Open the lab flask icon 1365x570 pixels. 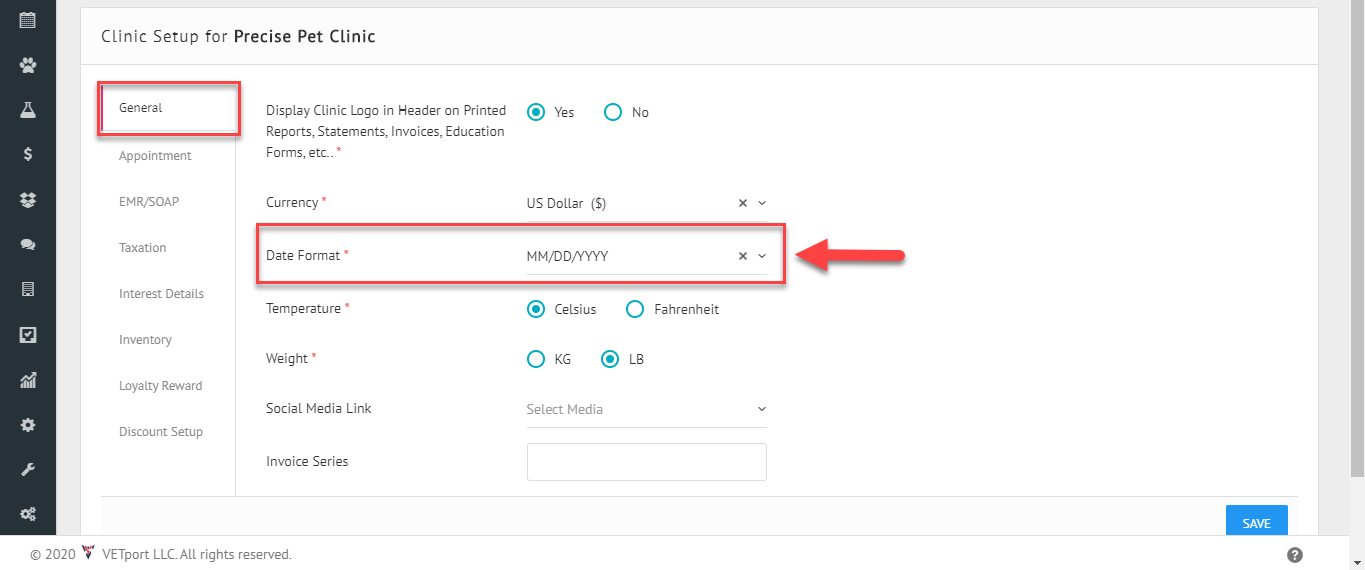28,110
